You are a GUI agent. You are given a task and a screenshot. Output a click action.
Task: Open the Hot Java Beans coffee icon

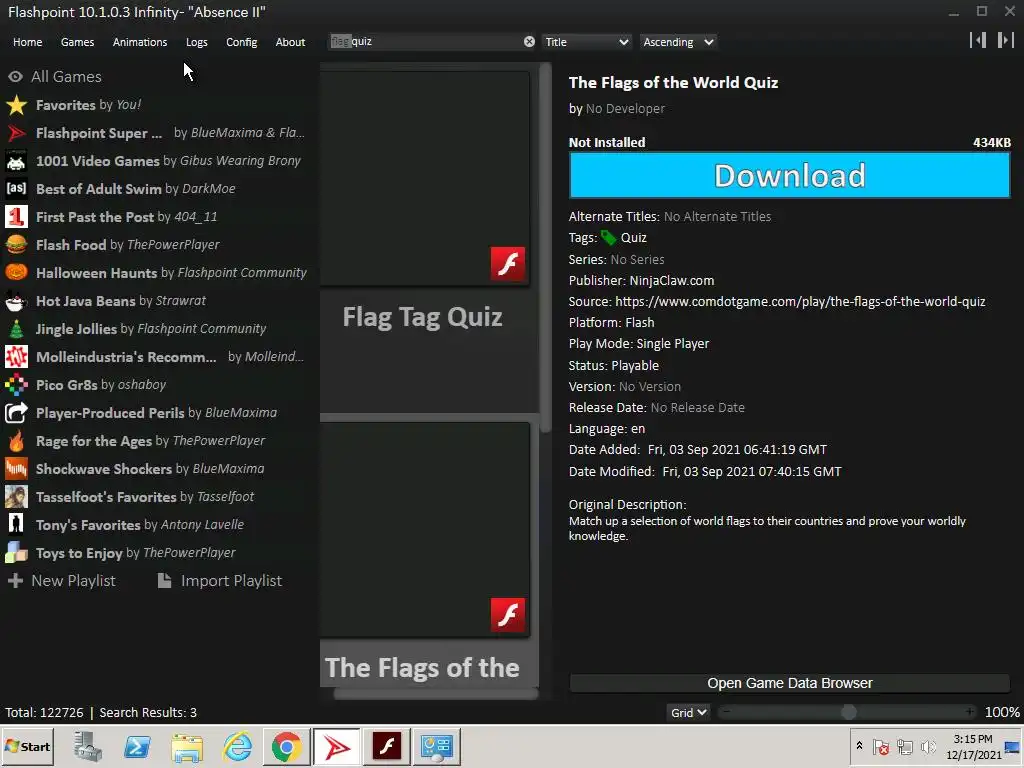pos(16,301)
